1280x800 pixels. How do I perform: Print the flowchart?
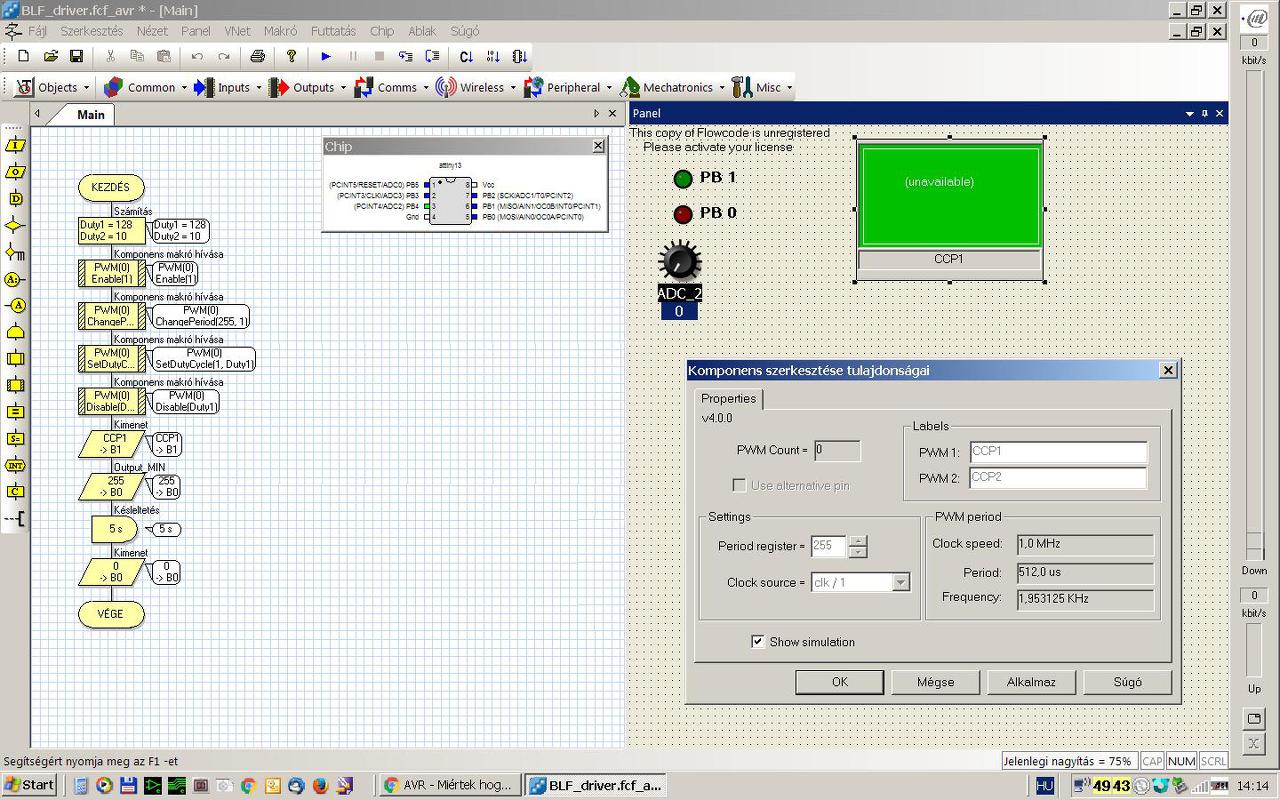pyautogui.click(x=257, y=57)
